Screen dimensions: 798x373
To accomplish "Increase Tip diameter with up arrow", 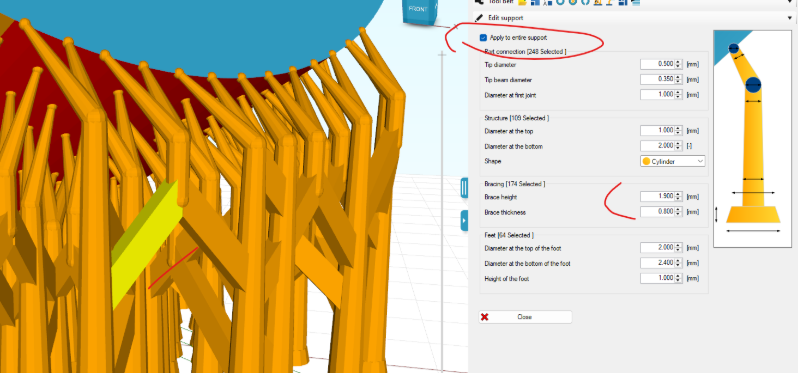I will coord(678,62).
